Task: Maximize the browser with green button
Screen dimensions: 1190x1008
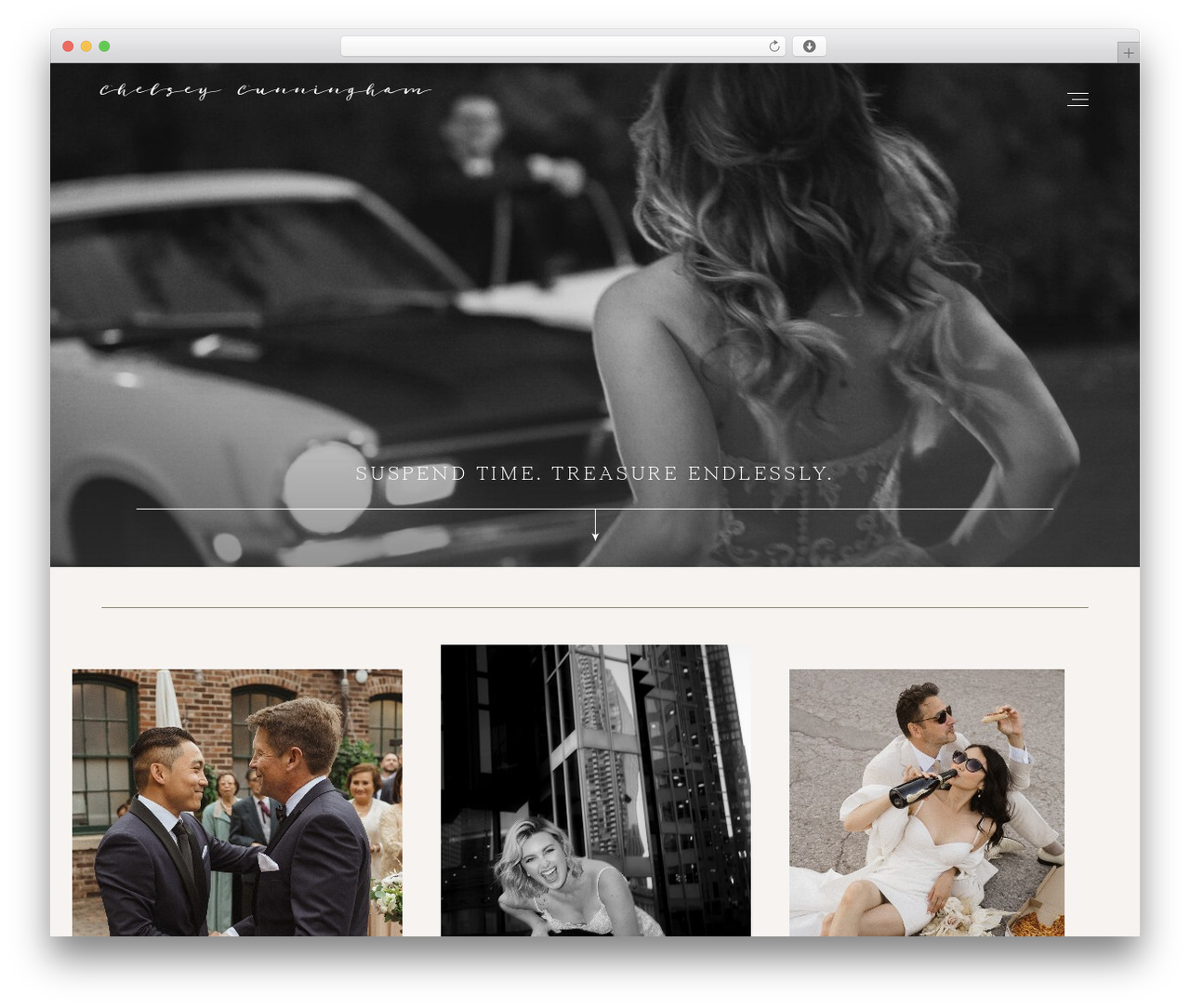Action: point(104,46)
